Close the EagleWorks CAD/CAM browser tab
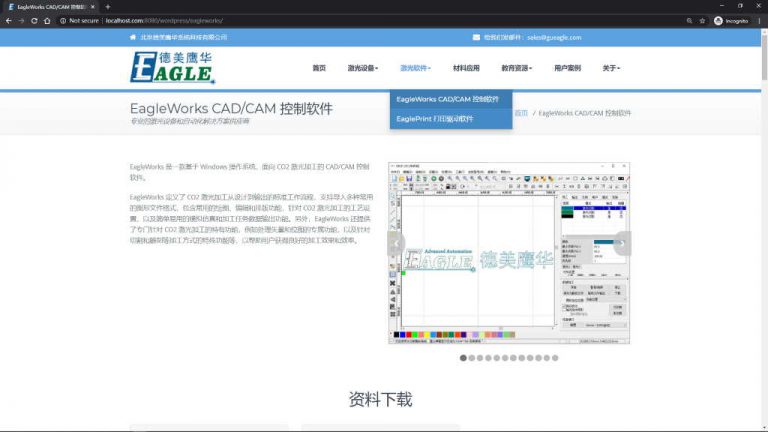 click(x=93, y=7)
